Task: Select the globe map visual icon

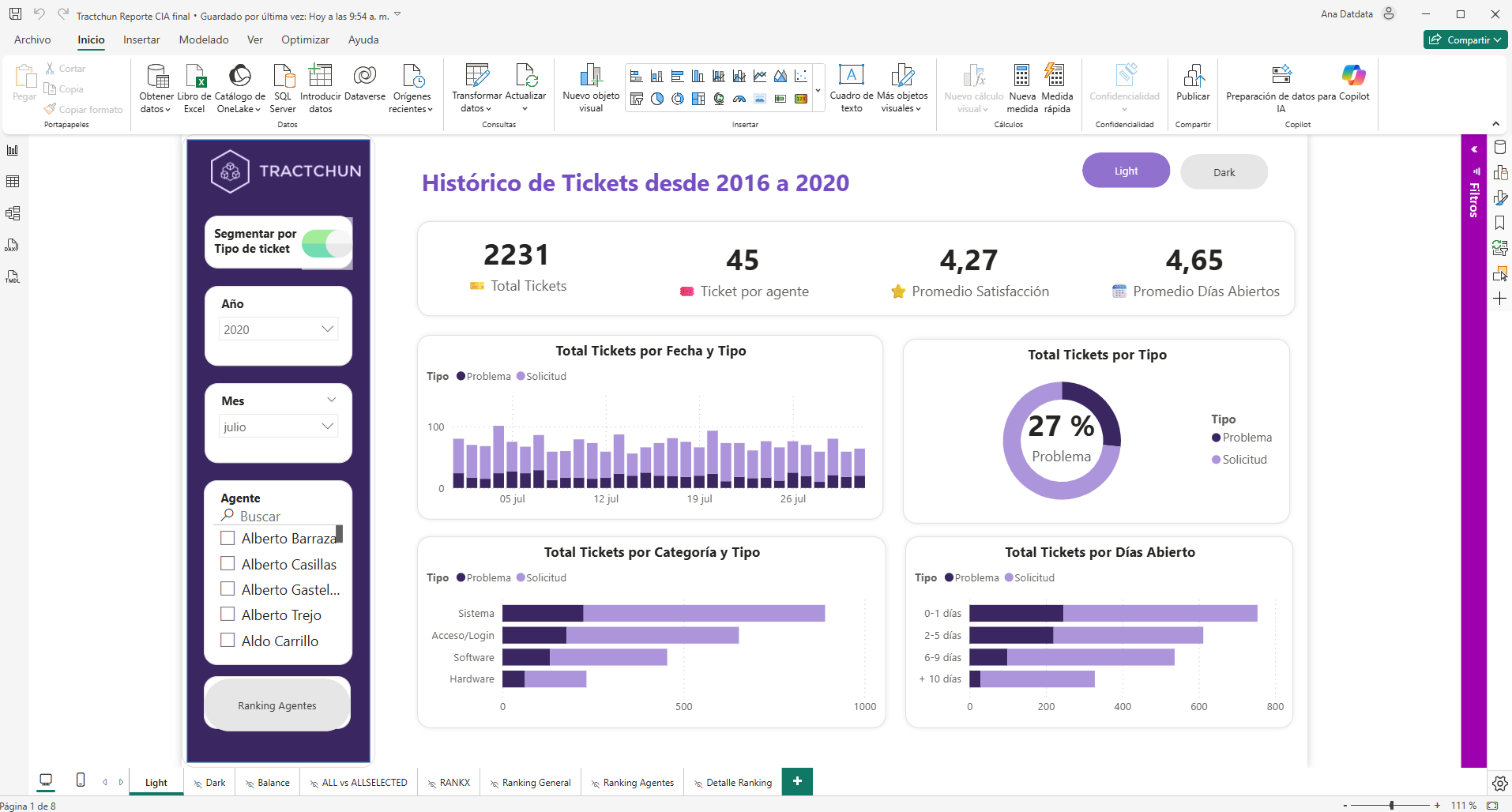Action: (x=719, y=99)
